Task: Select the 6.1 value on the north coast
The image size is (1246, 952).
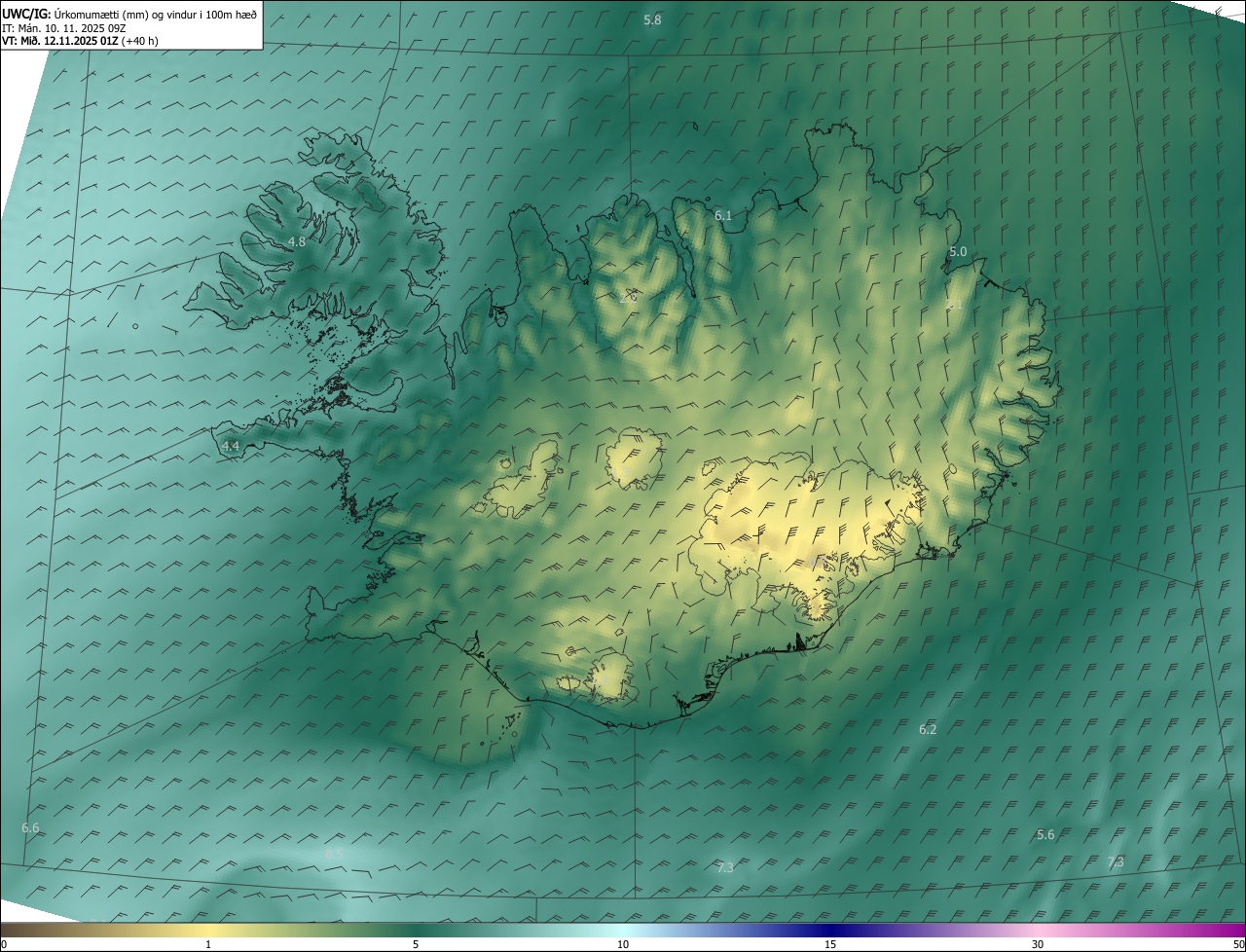Action: (723, 215)
